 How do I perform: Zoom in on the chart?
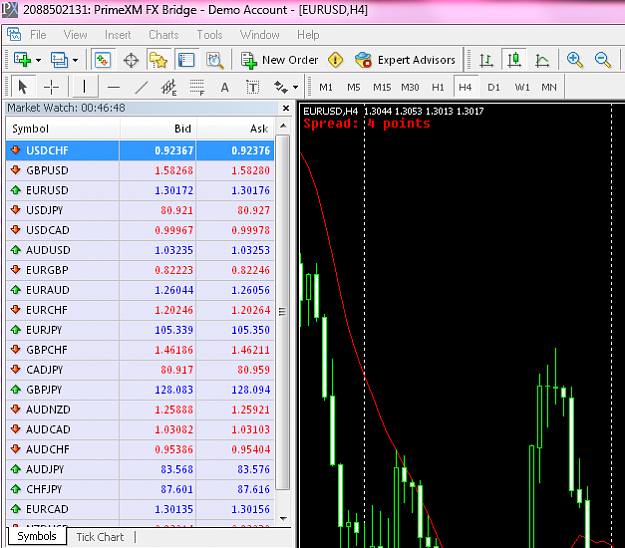574,60
